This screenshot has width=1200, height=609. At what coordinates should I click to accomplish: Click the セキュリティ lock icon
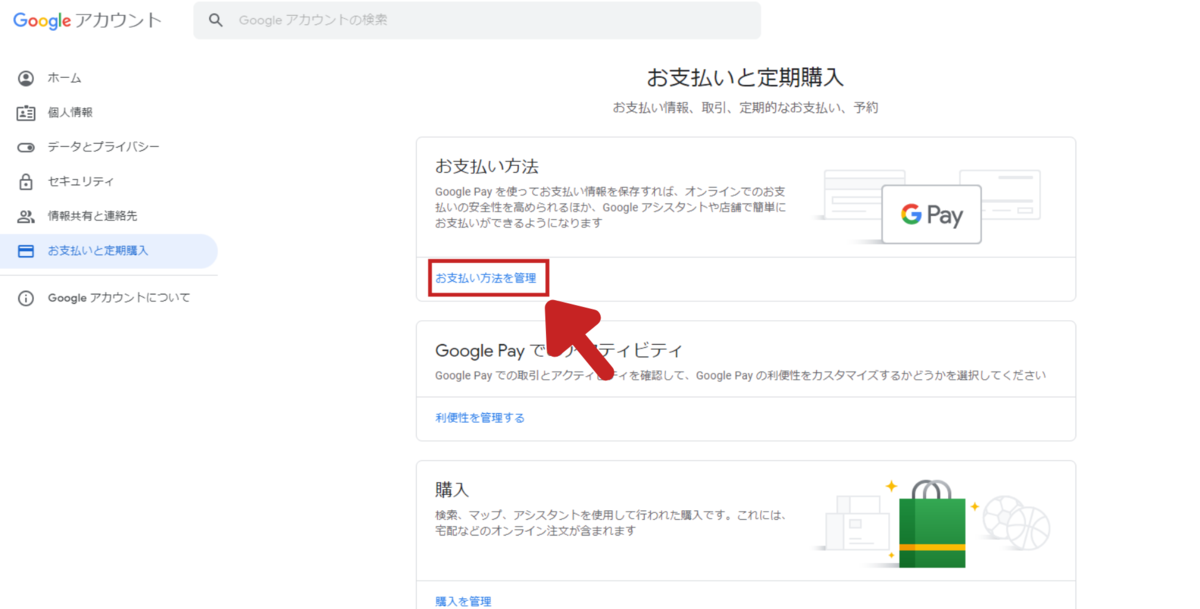coord(26,182)
